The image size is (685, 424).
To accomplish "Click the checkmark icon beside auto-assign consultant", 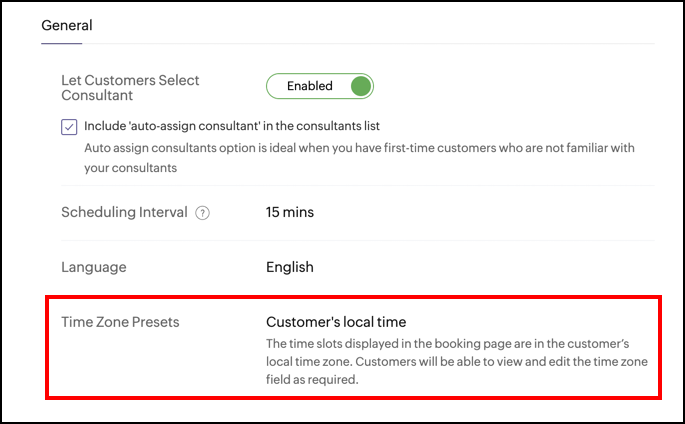I will pyautogui.click(x=69, y=127).
